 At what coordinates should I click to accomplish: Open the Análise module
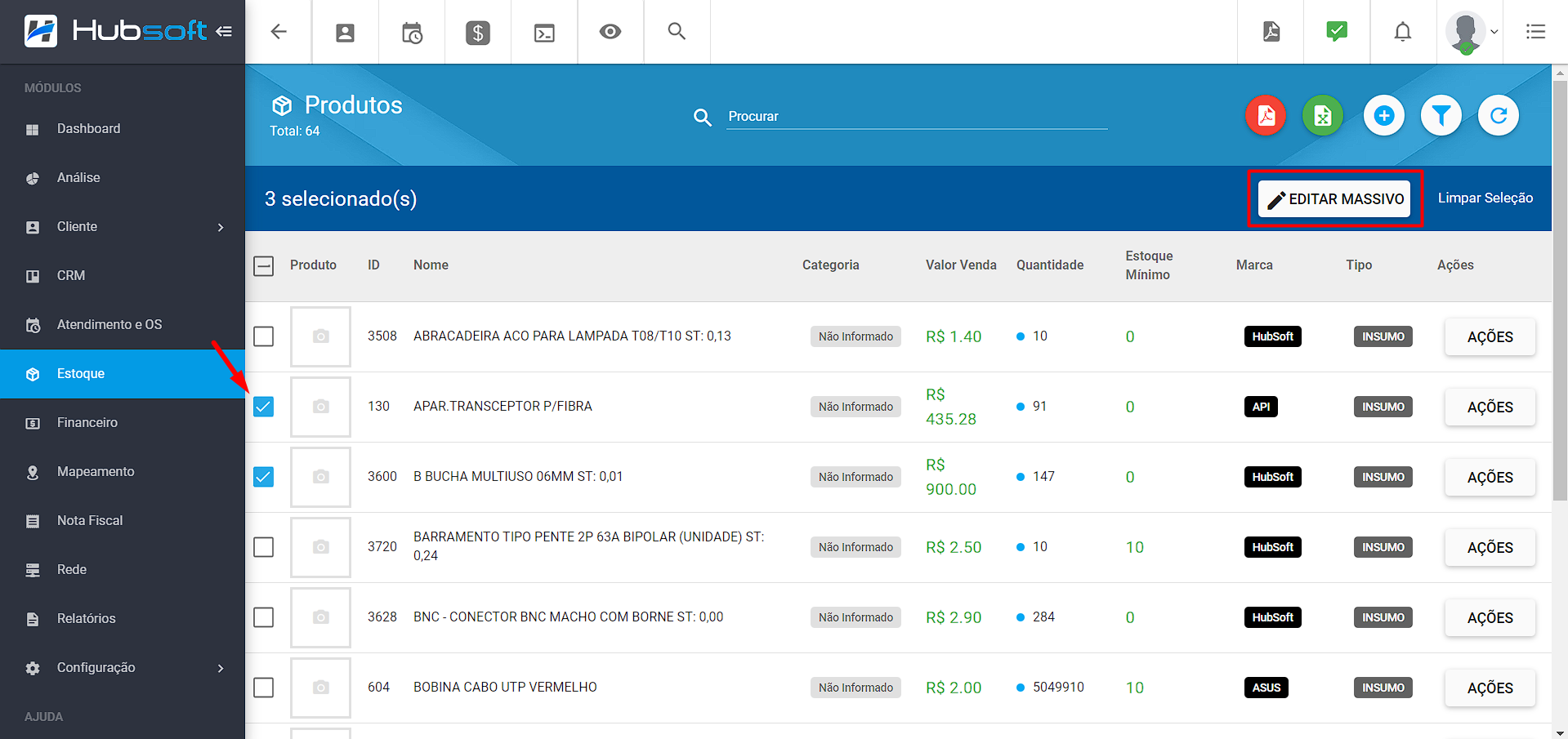pyautogui.click(x=123, y=178)
